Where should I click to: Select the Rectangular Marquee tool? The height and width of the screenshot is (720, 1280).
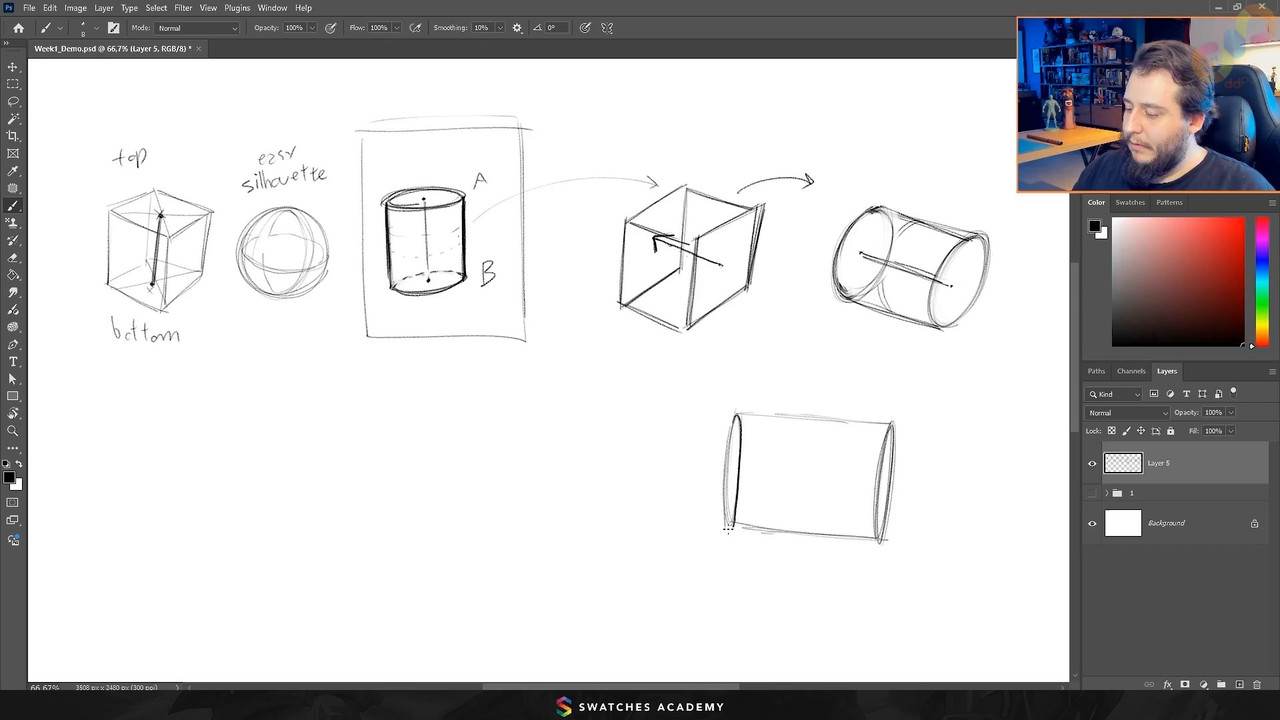(13, 84)
